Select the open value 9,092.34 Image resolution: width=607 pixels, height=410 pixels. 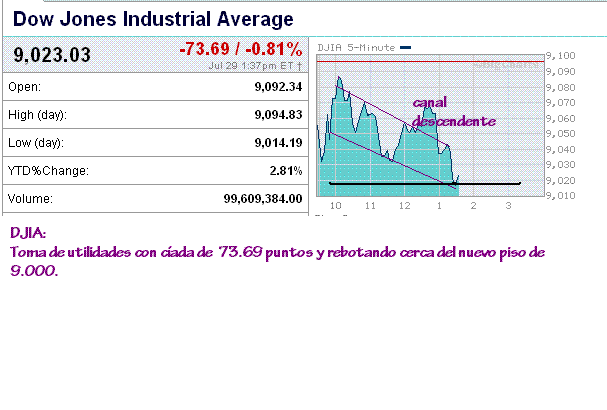click(x=278, y=87)
